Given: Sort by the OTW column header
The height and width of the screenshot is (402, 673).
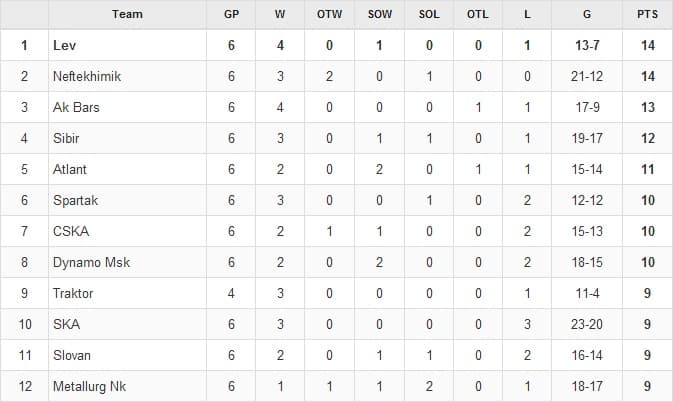Looking at the screenshot, I should coord(328,14).
